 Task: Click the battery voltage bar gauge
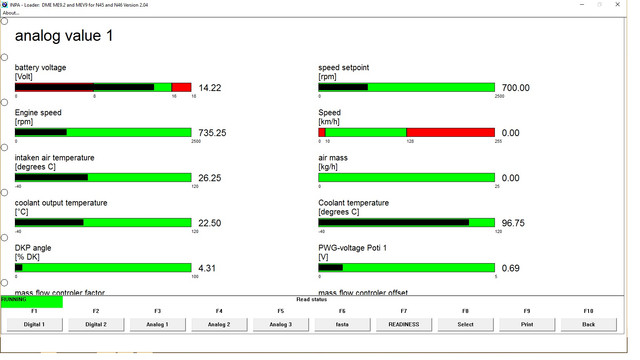tap(103, 87)
